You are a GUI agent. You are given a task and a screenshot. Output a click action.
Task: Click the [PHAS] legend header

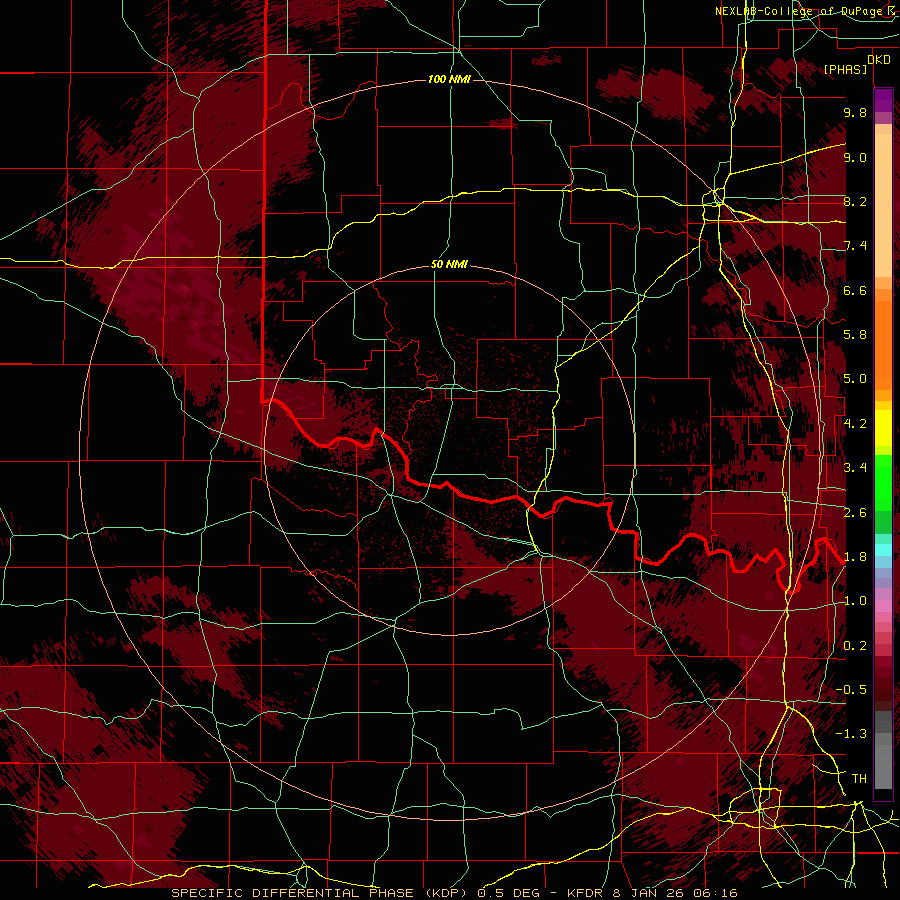[845, 69]
